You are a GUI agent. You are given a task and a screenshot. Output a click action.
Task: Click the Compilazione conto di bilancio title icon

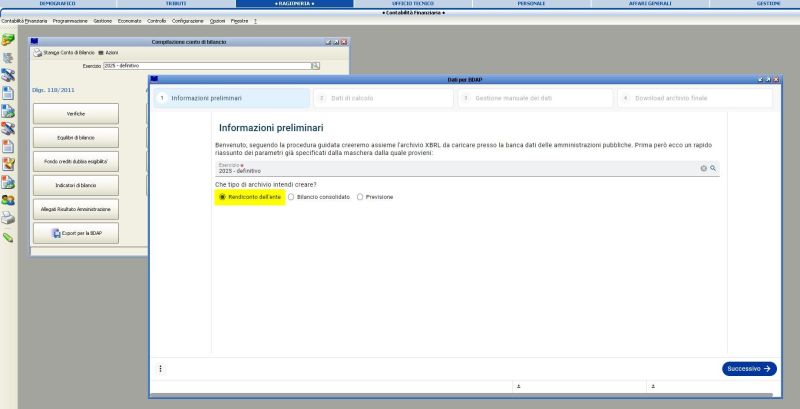[x=35, y=41]
